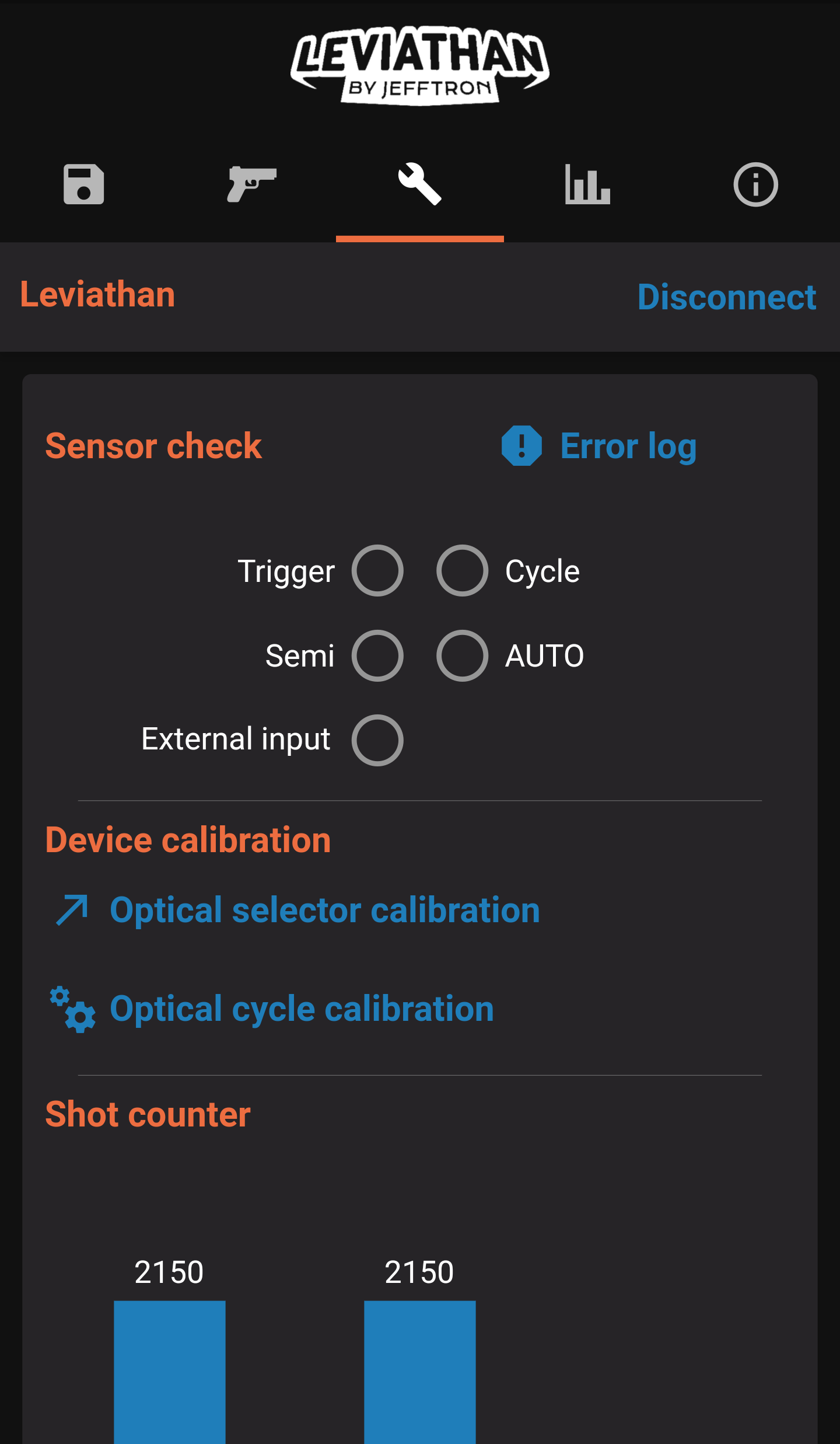Click the gears icon beside Optical cycle calibration
840x1444 pixels.
tap(72, 1009)
